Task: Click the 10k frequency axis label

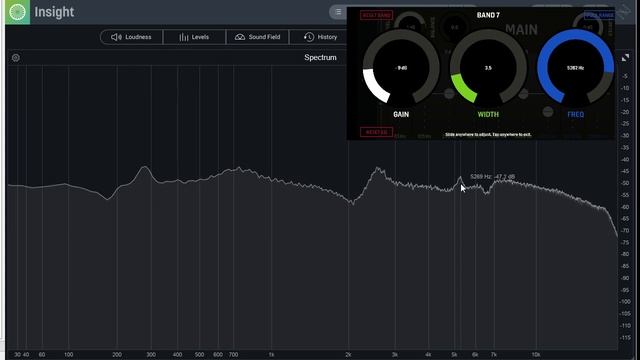Action: click(x=536, y=355)
